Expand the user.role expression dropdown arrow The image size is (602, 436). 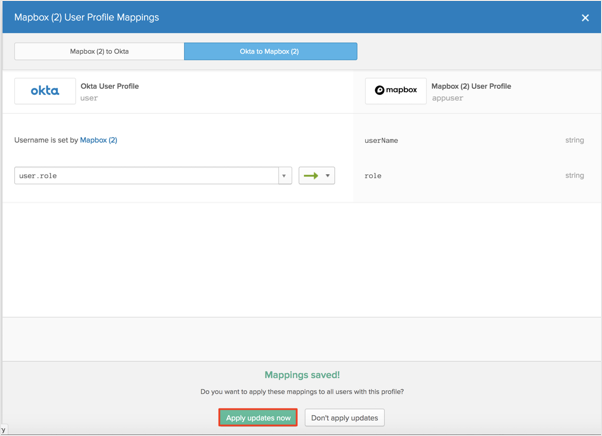[x=284, y=176]
